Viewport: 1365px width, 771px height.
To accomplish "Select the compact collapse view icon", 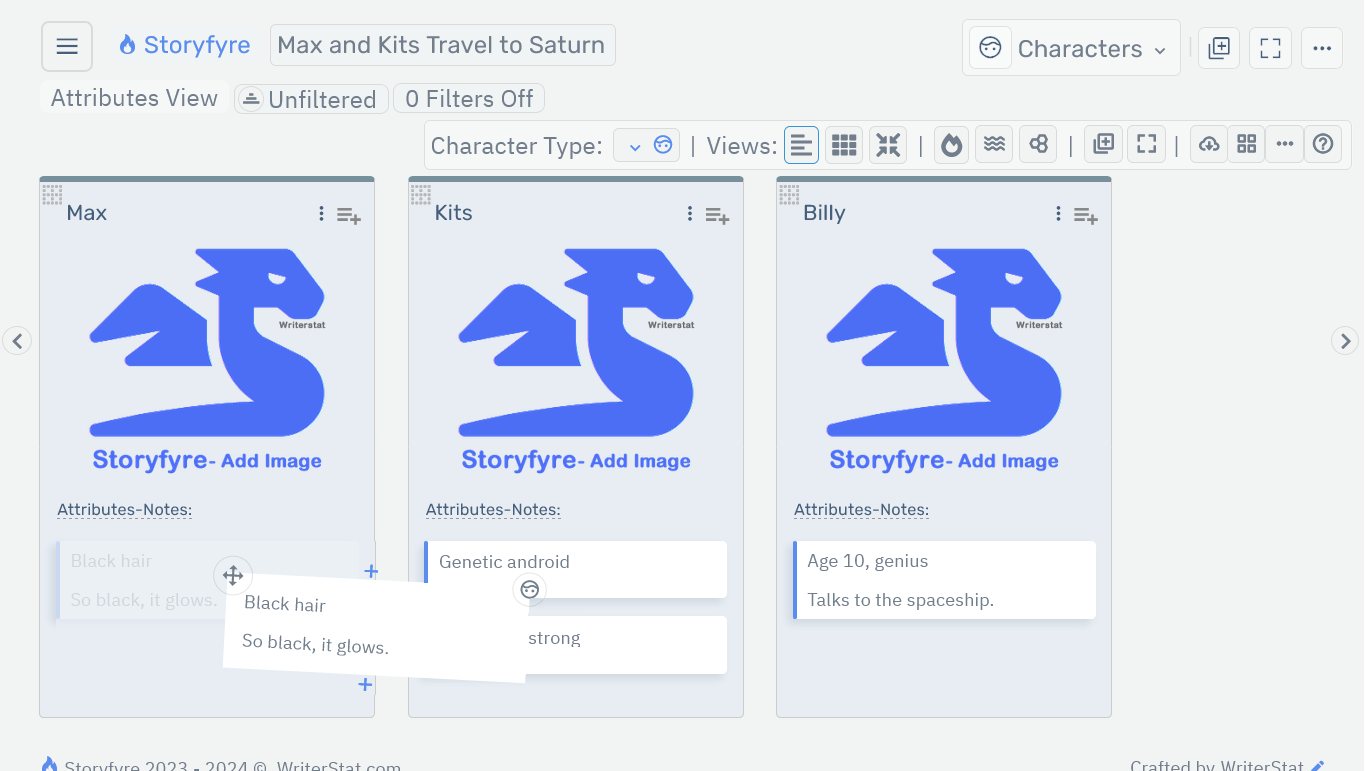I will pos(887,143).
